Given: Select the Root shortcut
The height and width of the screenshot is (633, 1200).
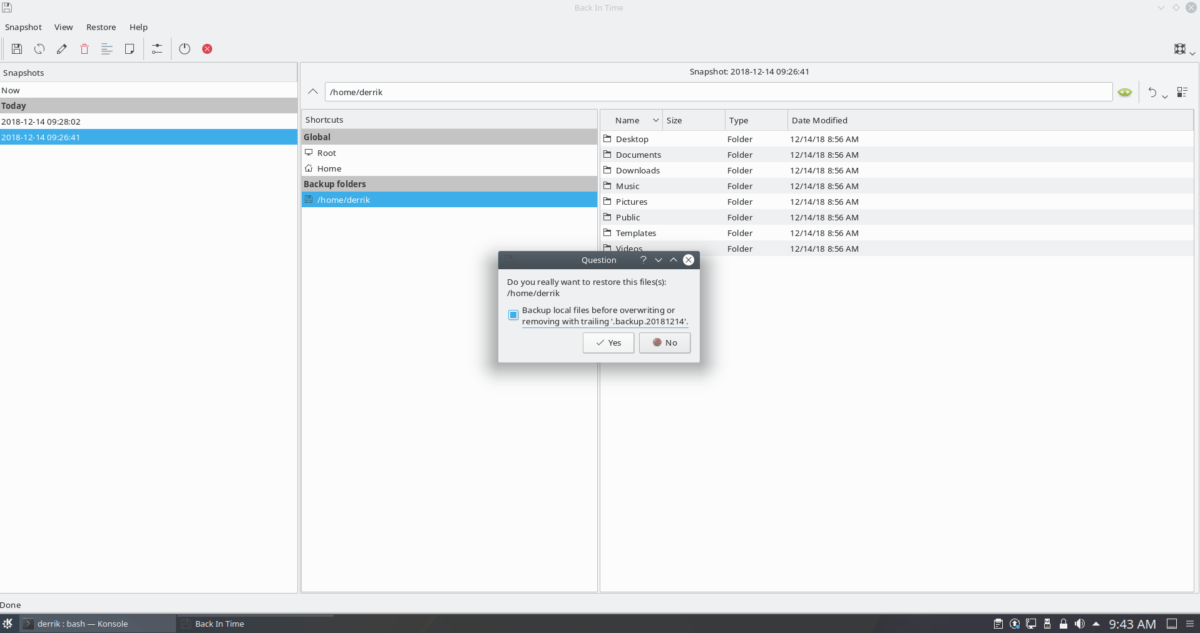Looking at the screenshot, I should 449,153.
